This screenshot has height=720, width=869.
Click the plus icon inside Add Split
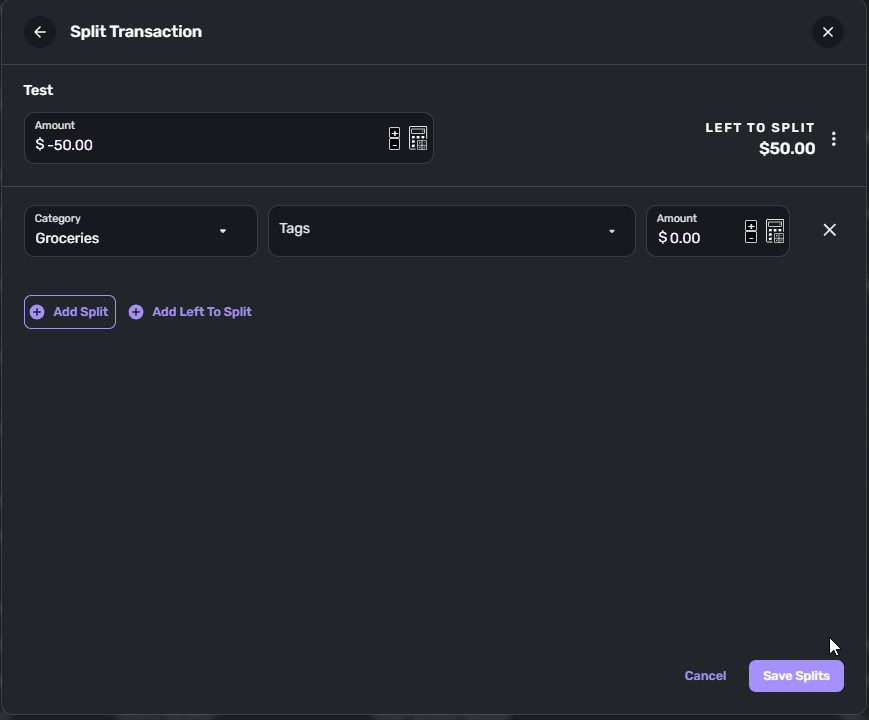(36, 311)
